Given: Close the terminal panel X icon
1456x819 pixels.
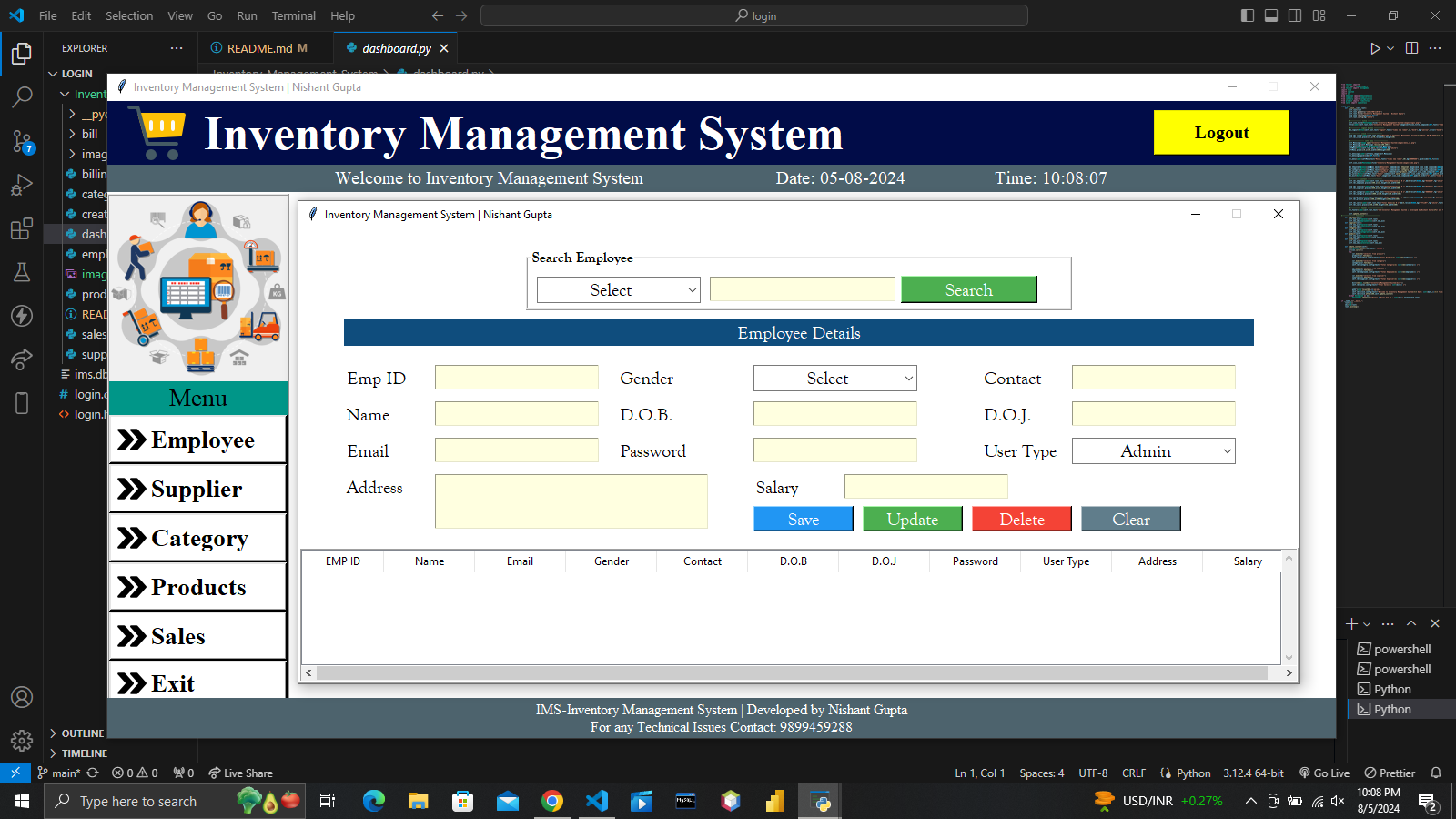Looking at the screenshot, I should coord(1435,623).
